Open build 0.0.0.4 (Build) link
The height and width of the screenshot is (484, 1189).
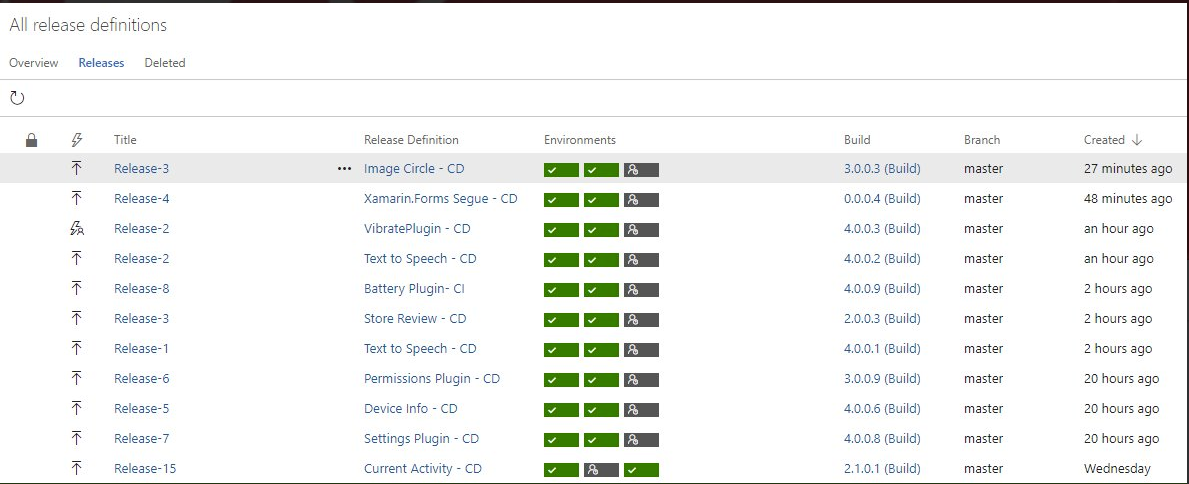pos(882,199)
